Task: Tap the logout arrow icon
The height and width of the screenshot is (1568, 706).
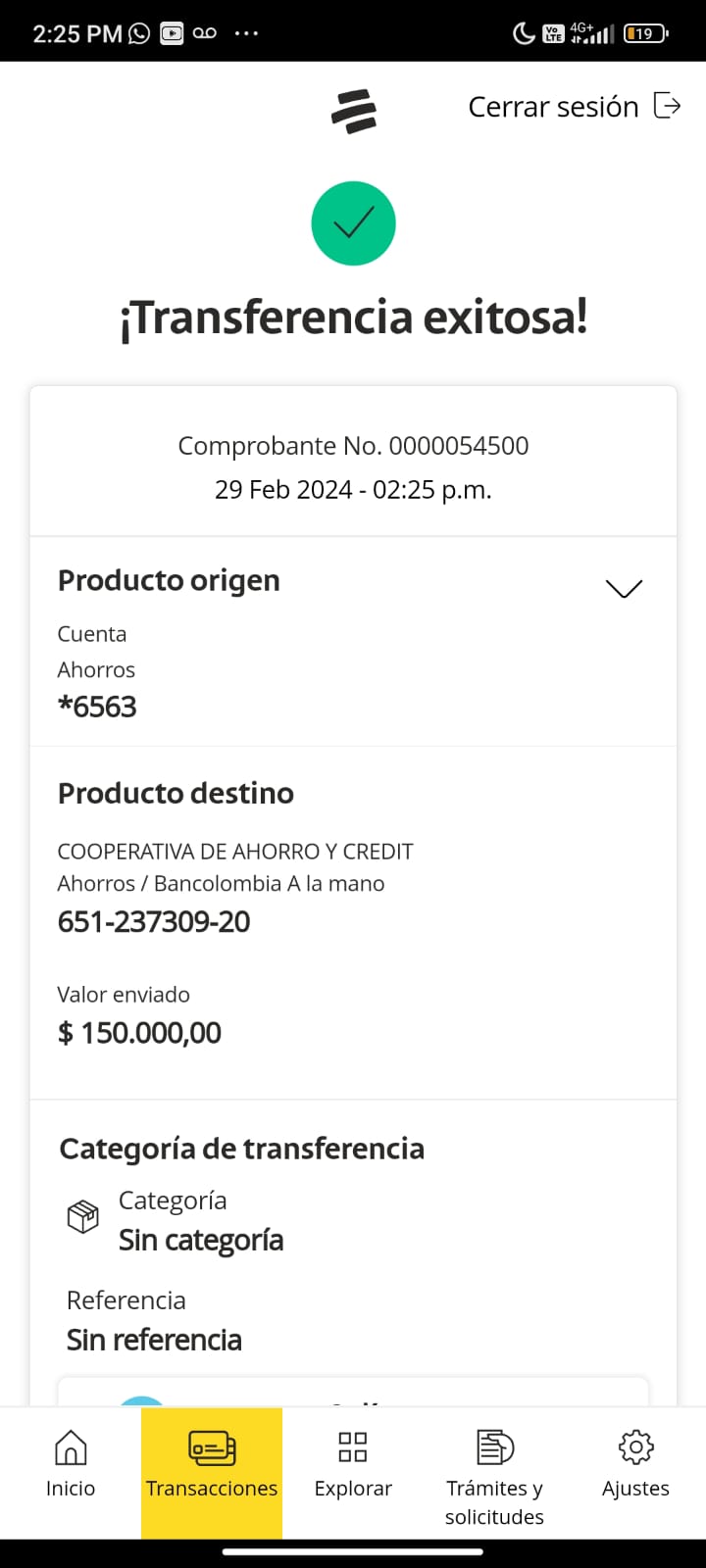Action: click(x=667, y=106)
